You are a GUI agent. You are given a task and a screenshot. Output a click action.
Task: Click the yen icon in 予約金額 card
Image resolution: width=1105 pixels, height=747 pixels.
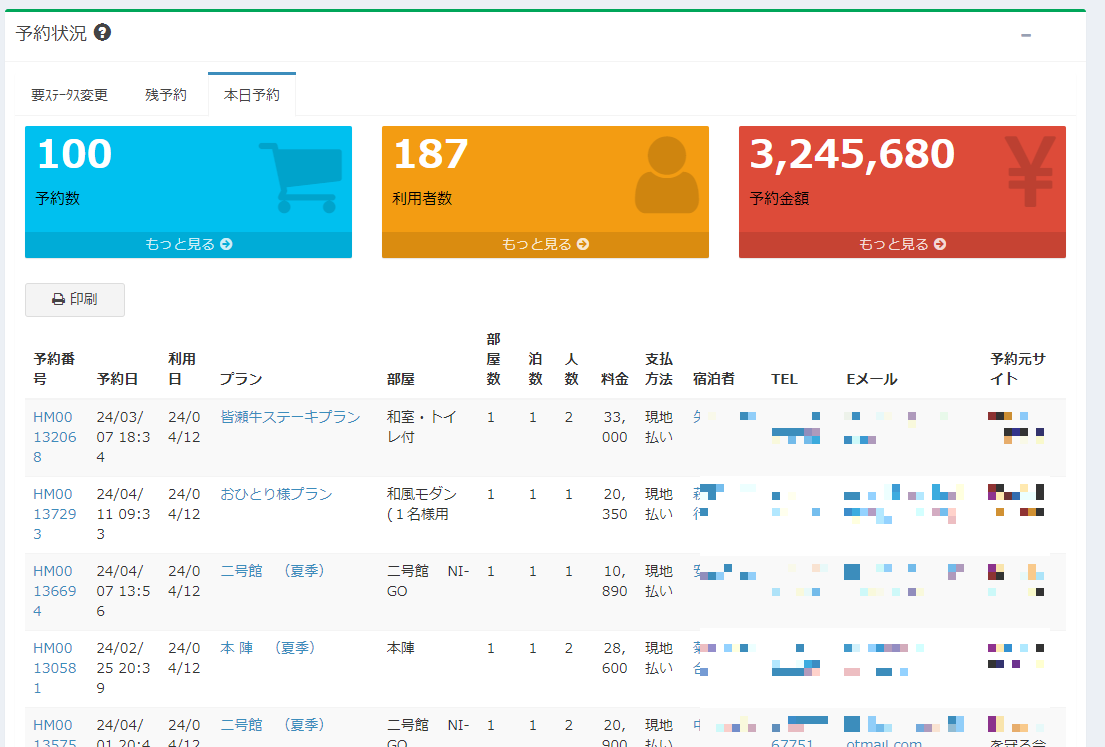click(1030, 172)
